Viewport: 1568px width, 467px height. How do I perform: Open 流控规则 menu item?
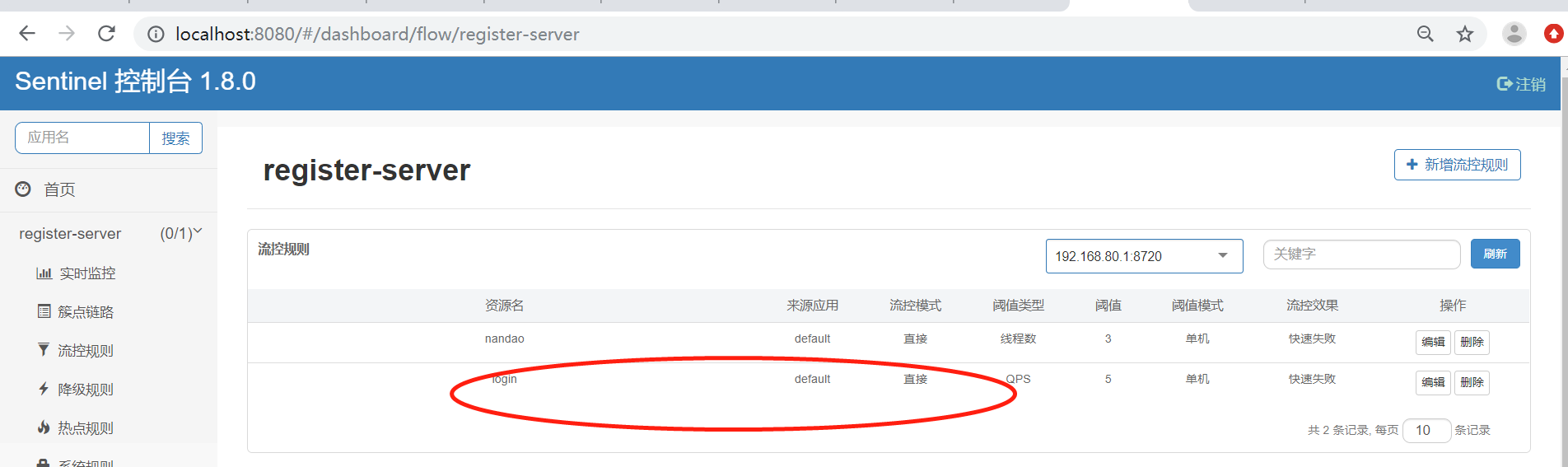click(x=86, y=351)
